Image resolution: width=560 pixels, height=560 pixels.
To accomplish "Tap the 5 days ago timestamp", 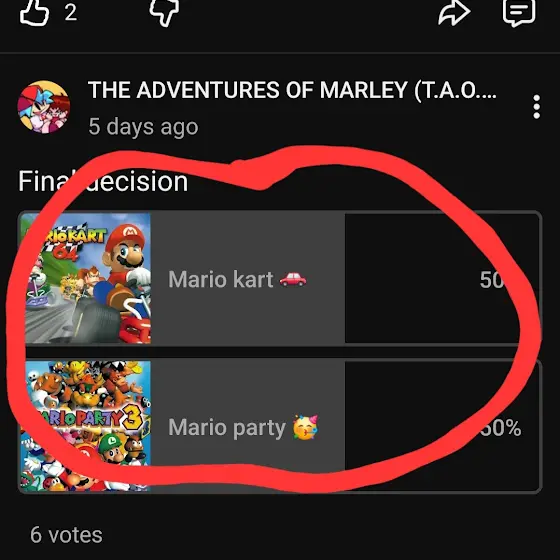I will [x=143, y=127].
